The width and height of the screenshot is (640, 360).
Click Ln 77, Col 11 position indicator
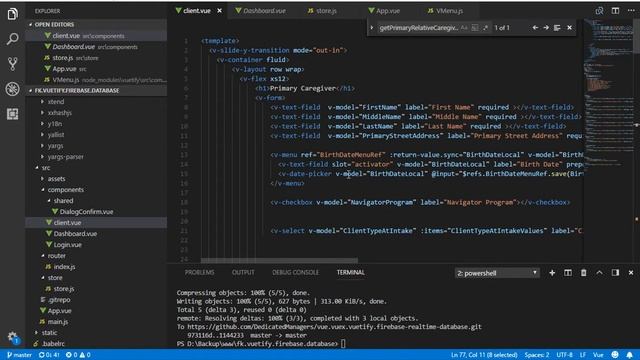point(484,355)
